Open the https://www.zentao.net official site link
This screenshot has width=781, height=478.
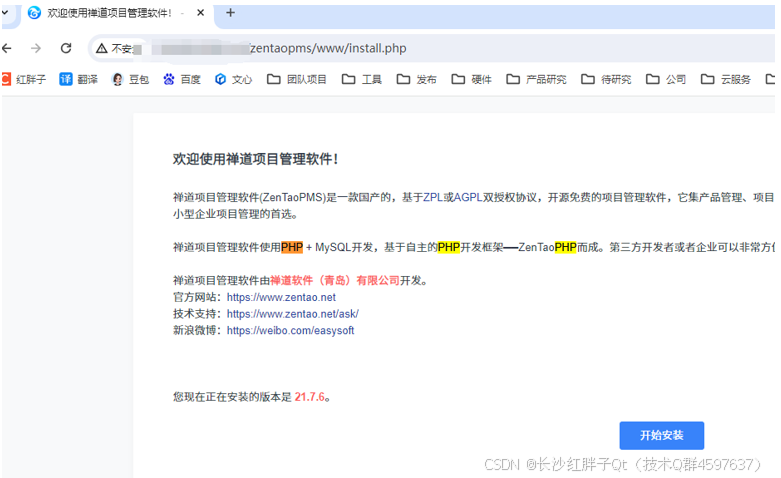click(x=281, y=297)
